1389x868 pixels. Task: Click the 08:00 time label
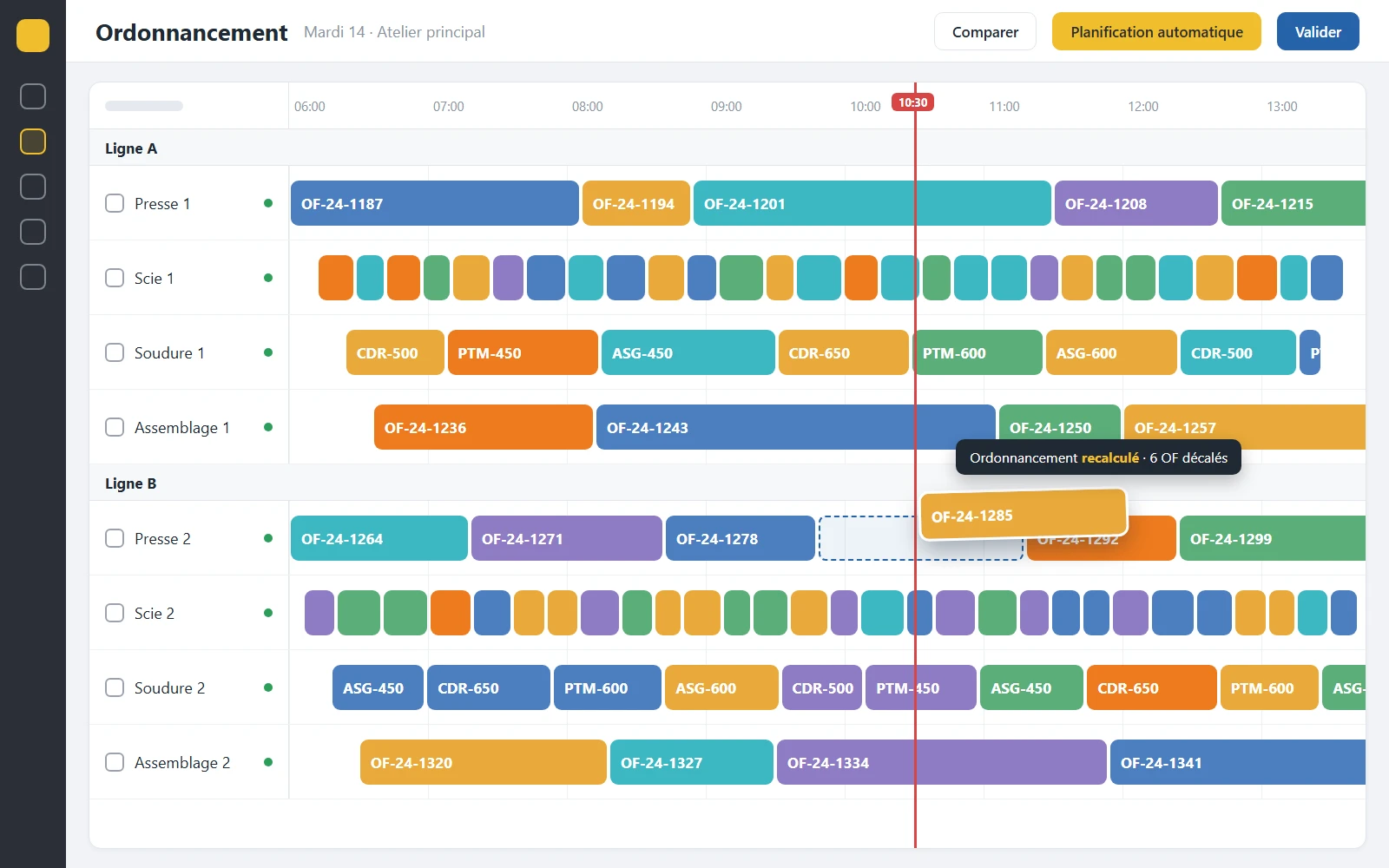[587, 106]
